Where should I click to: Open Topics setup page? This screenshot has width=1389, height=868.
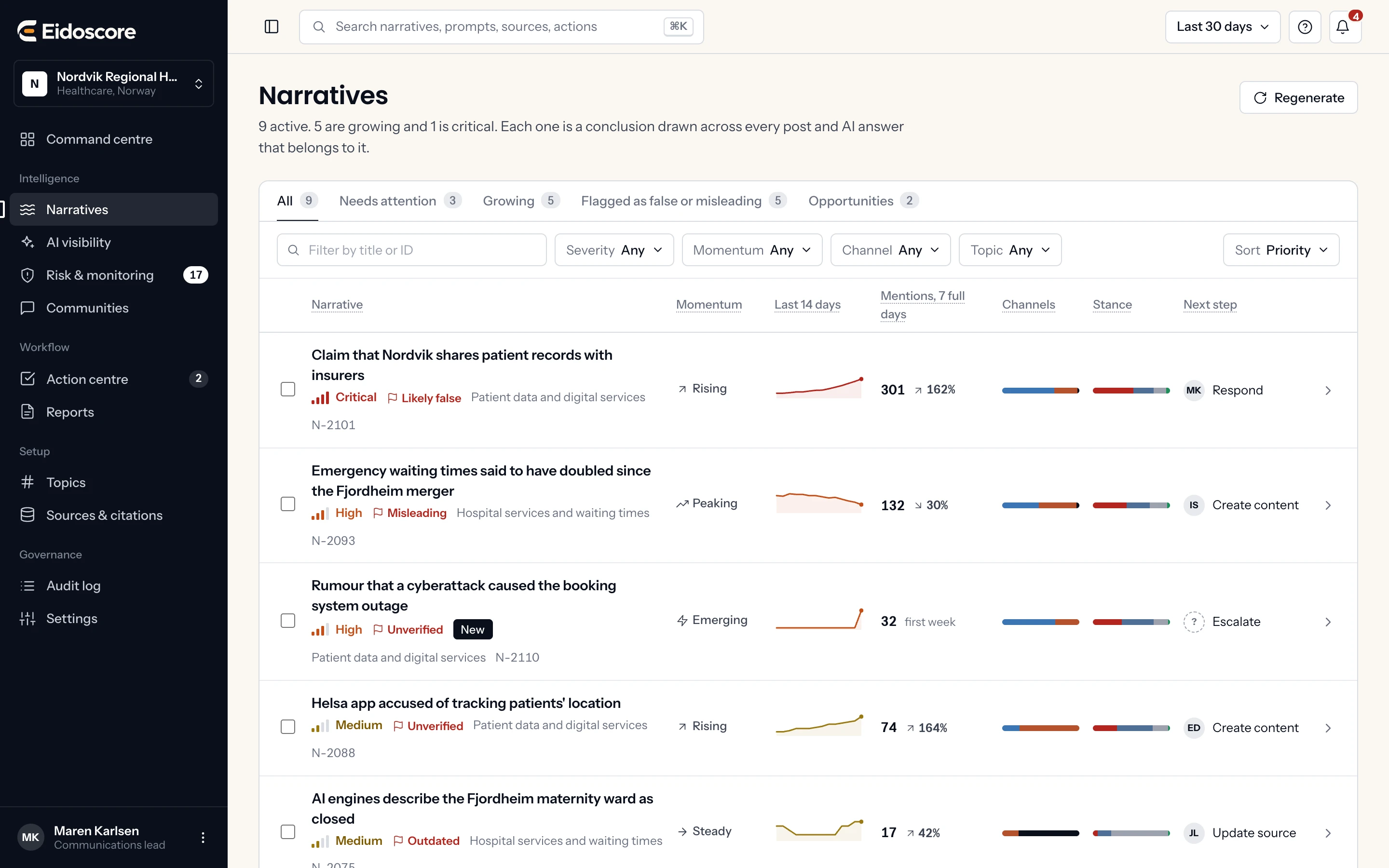(114, 482)
